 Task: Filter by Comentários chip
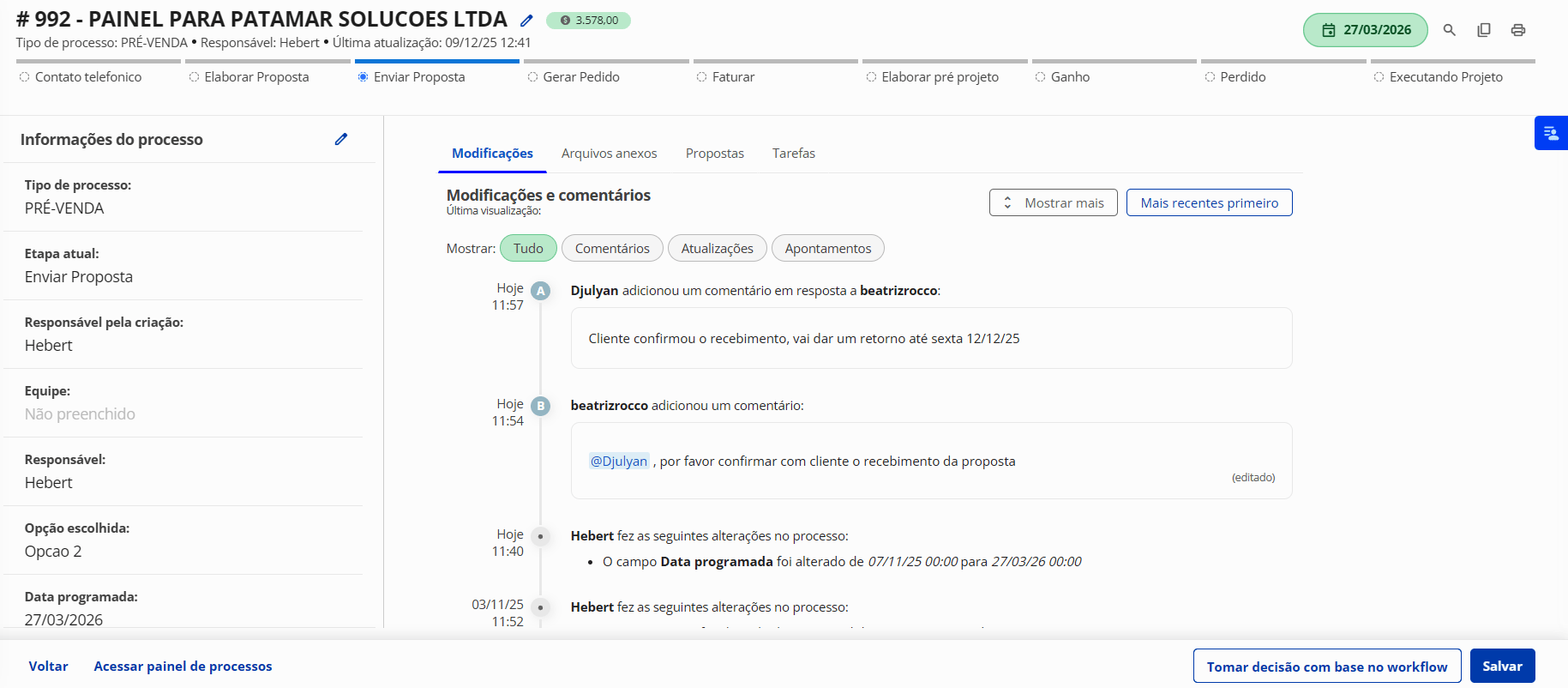(x=612, y=249)
